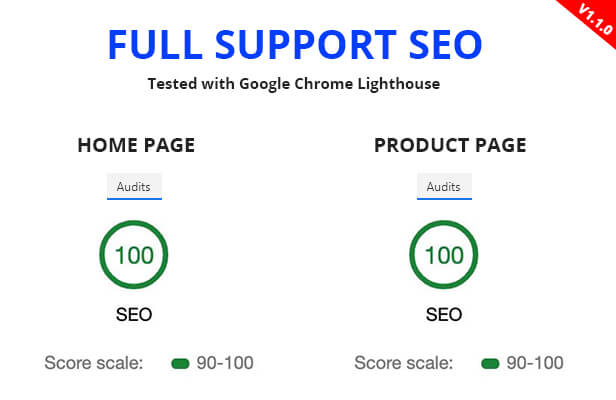The height and width of the screenshot is (400, 616).
Task: Click the 90-100 range text on Product side
Action: pyautogui.click(x=535, y=363)
